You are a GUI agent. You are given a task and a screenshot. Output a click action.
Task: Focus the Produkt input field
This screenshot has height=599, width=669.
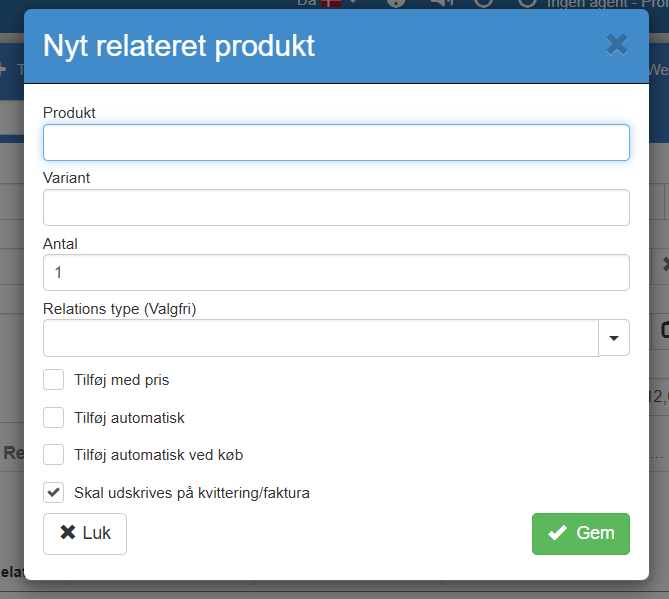[336, 142]
